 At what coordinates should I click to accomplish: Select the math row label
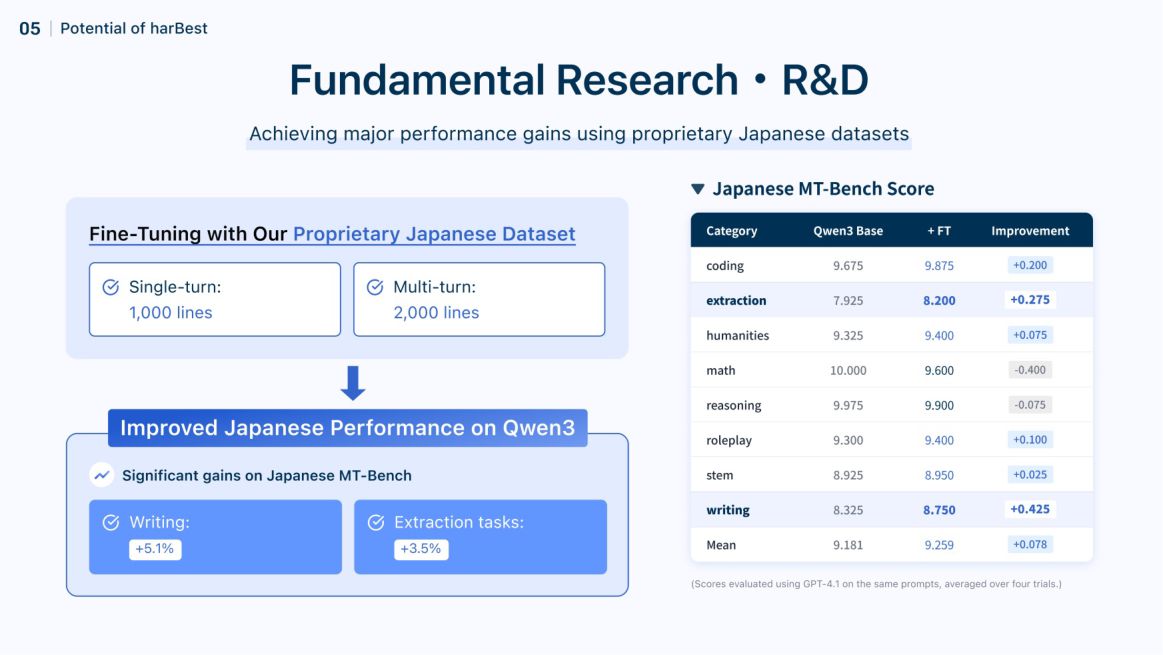pyautogui.click(x=720, y=370)
